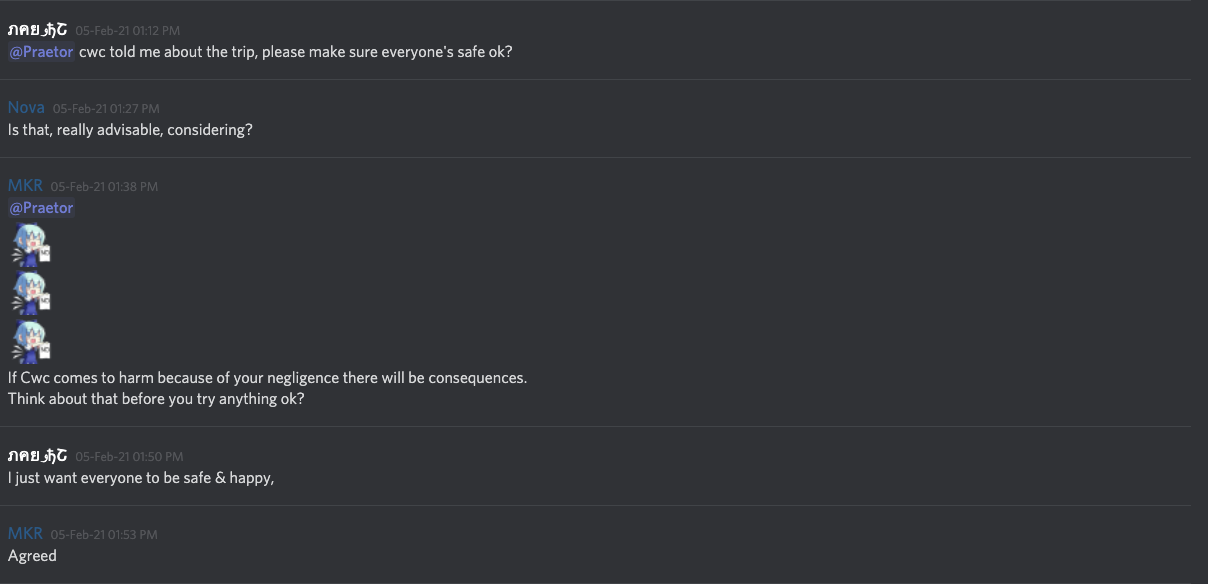
Task: Click the 'I just want everyone to be safe' message
Action: [141, 478]
